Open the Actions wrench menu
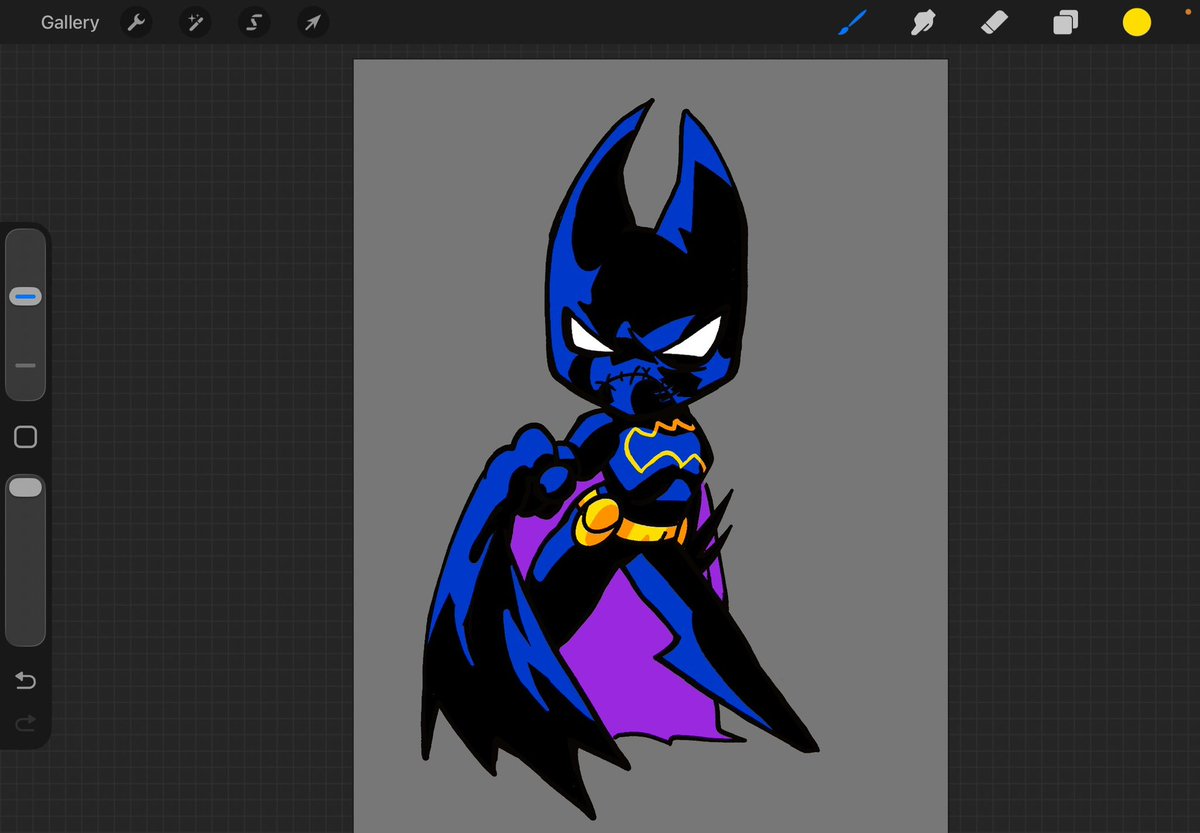Viewport: 1200px width, 833px height. (x=136, y=22)
